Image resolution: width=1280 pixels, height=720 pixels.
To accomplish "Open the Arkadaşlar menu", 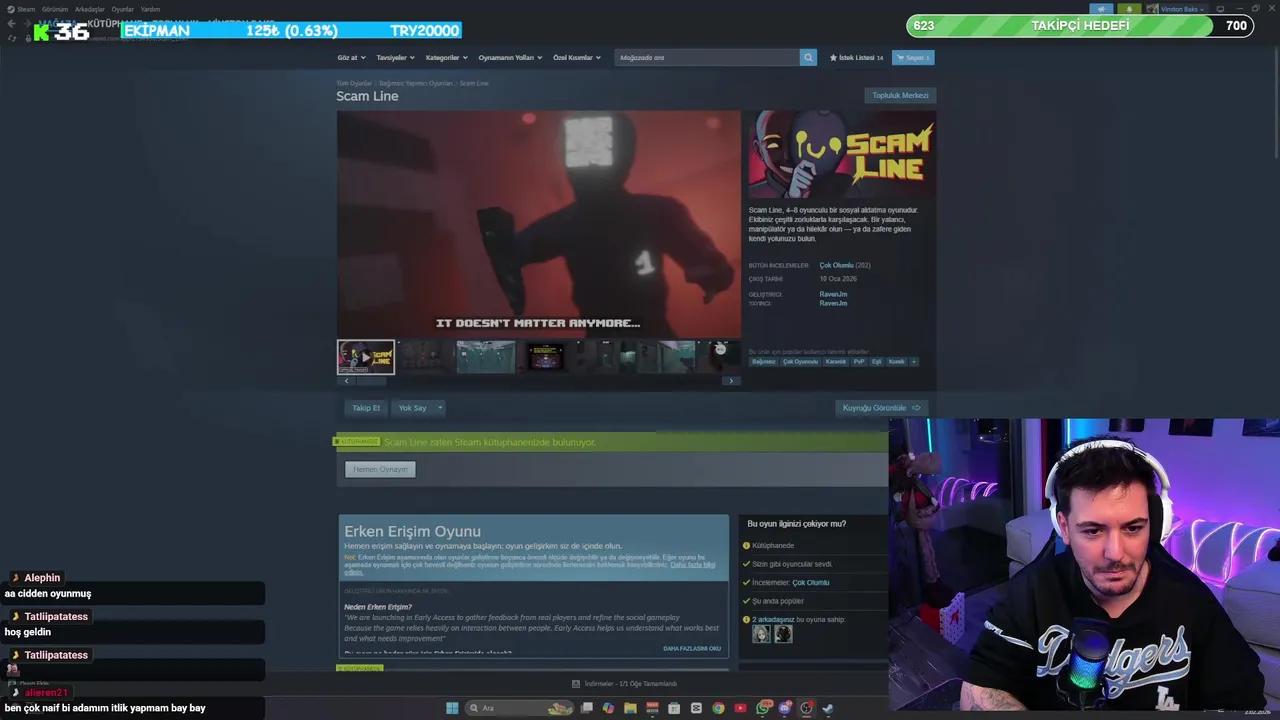I will tap(90, 9).
